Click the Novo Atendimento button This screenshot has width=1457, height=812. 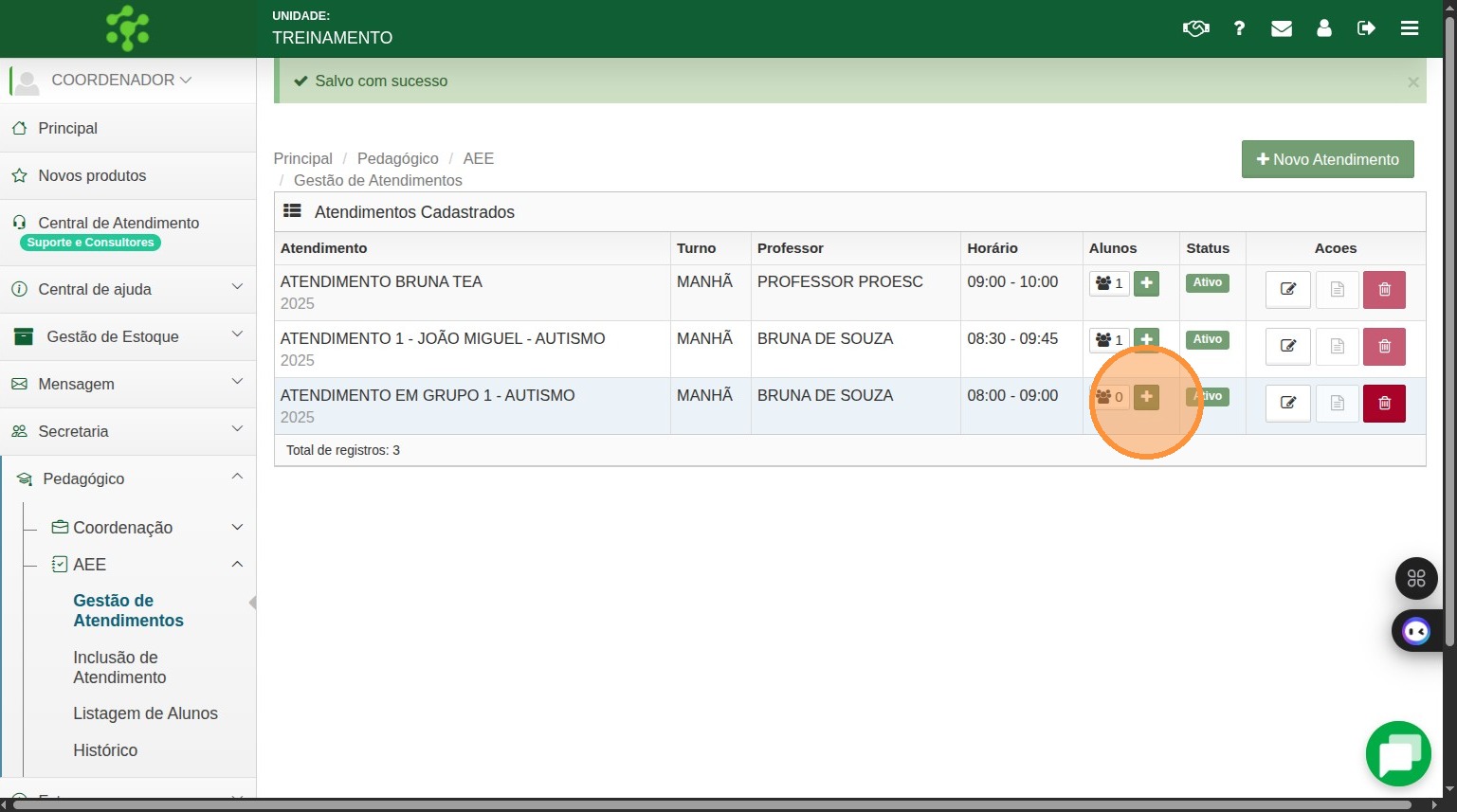click(1327, 159)
